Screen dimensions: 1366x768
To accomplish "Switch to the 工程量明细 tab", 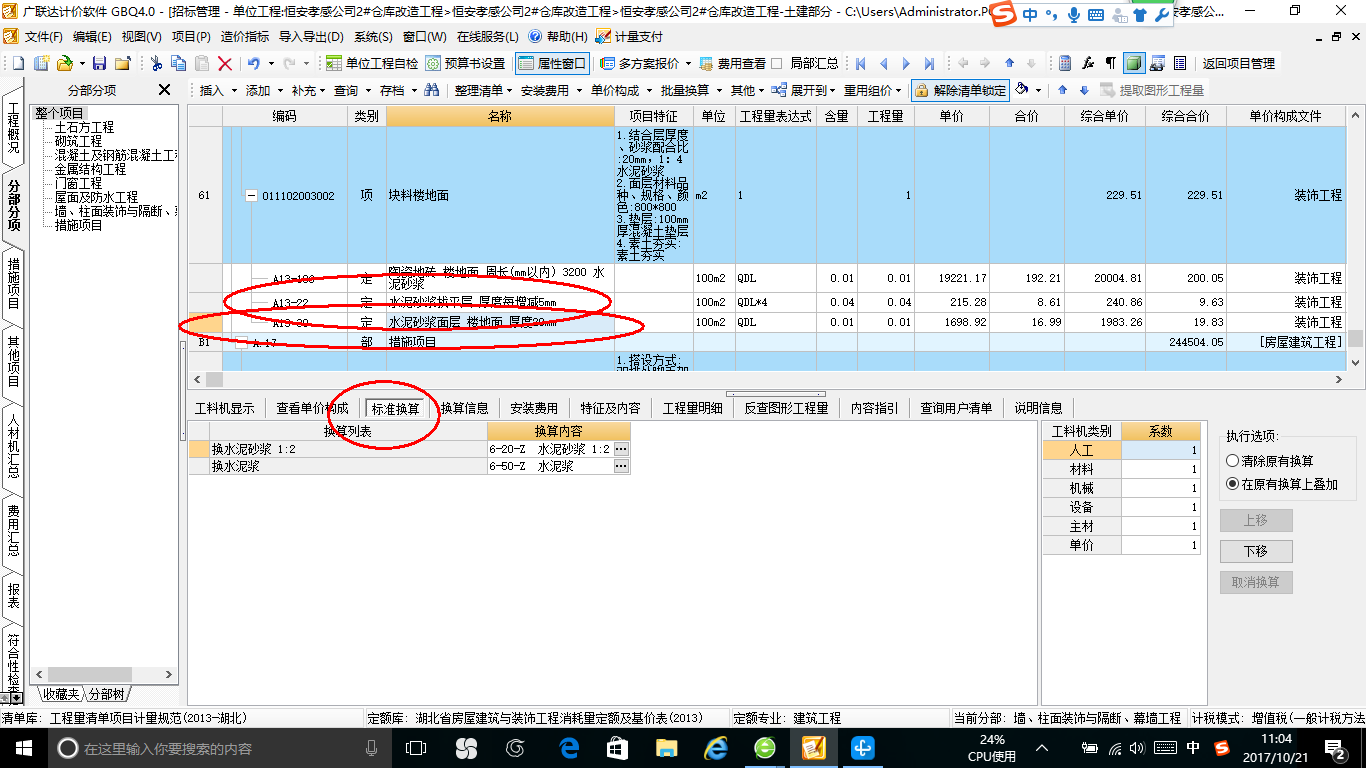I will point(692,408).
